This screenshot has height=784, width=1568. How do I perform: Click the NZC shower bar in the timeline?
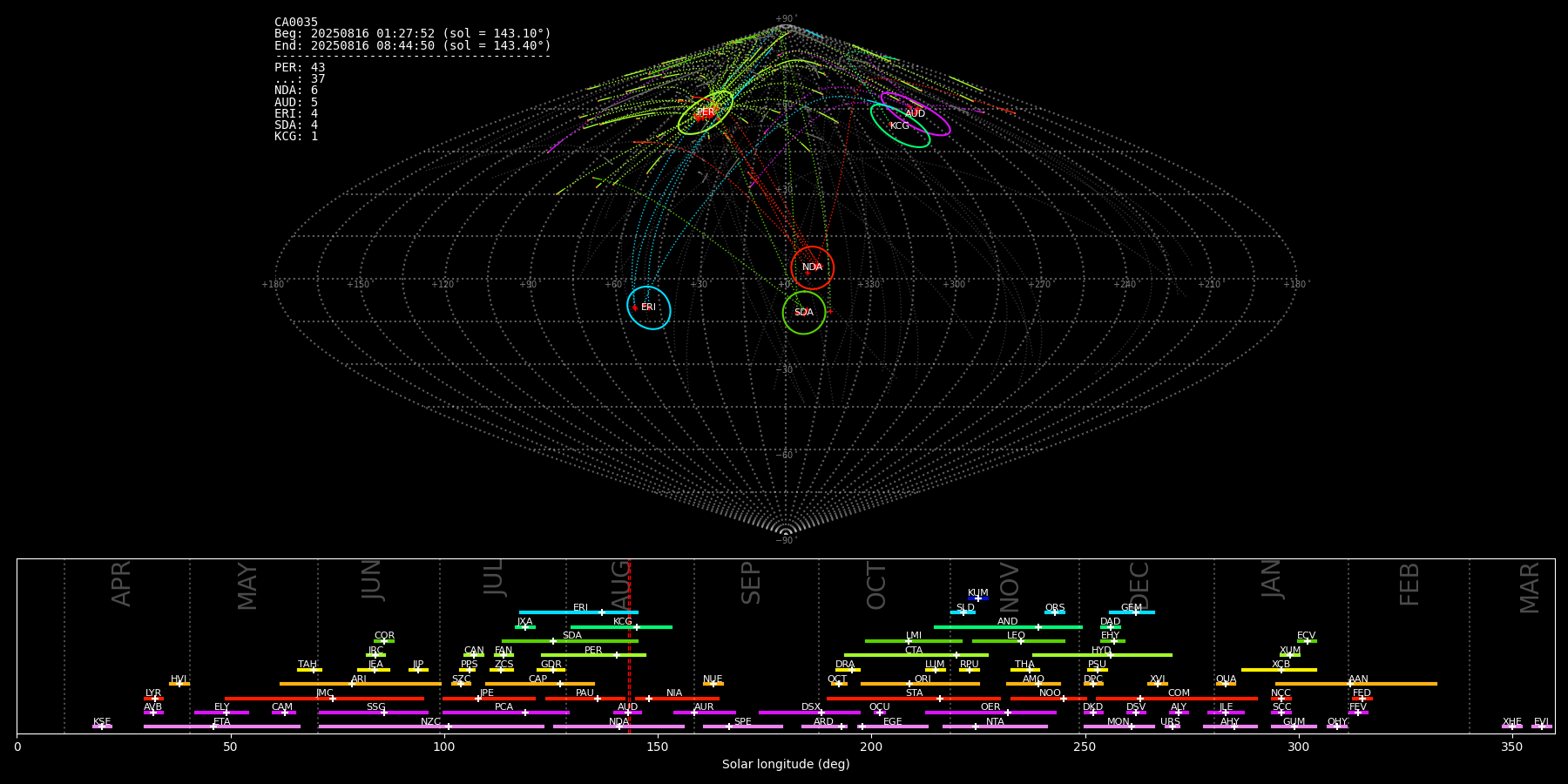point(431,727)
